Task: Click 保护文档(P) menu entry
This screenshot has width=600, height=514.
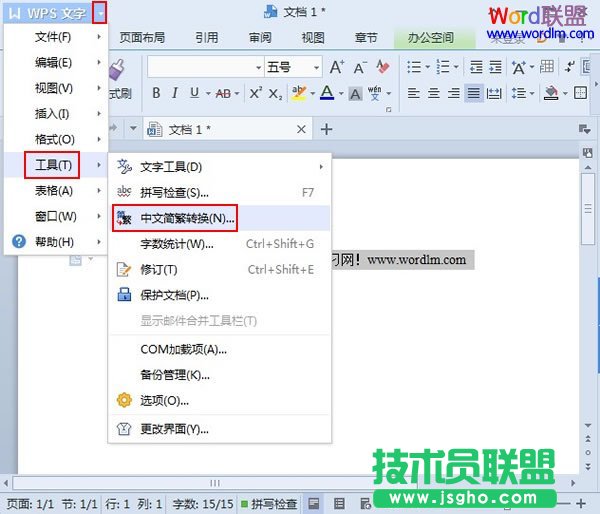Action: point(174,295)
